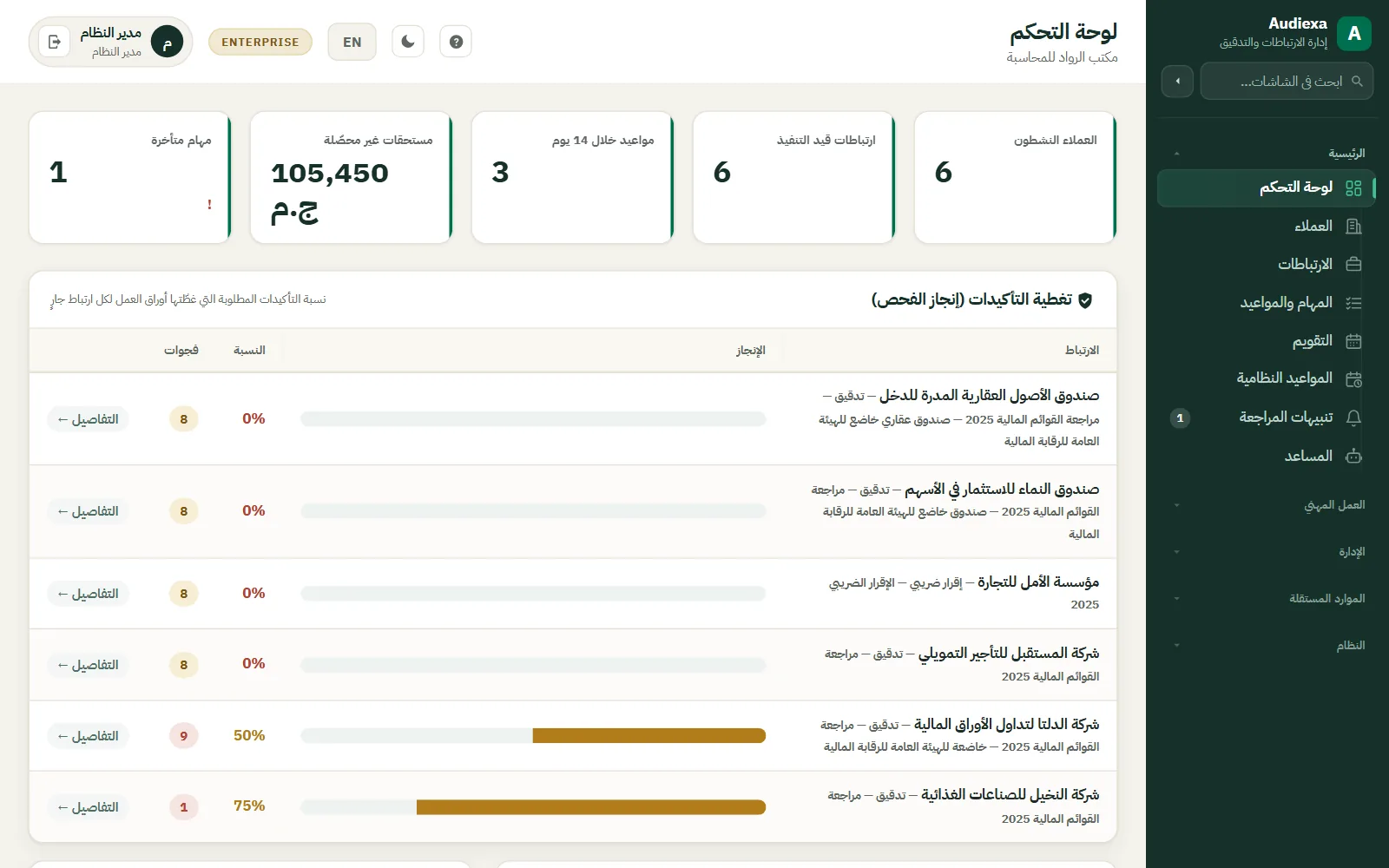The width and height of the screenshot is (1389, 868).
Task: Open help with the question mark icon
Action: click(x=456, y=42)
